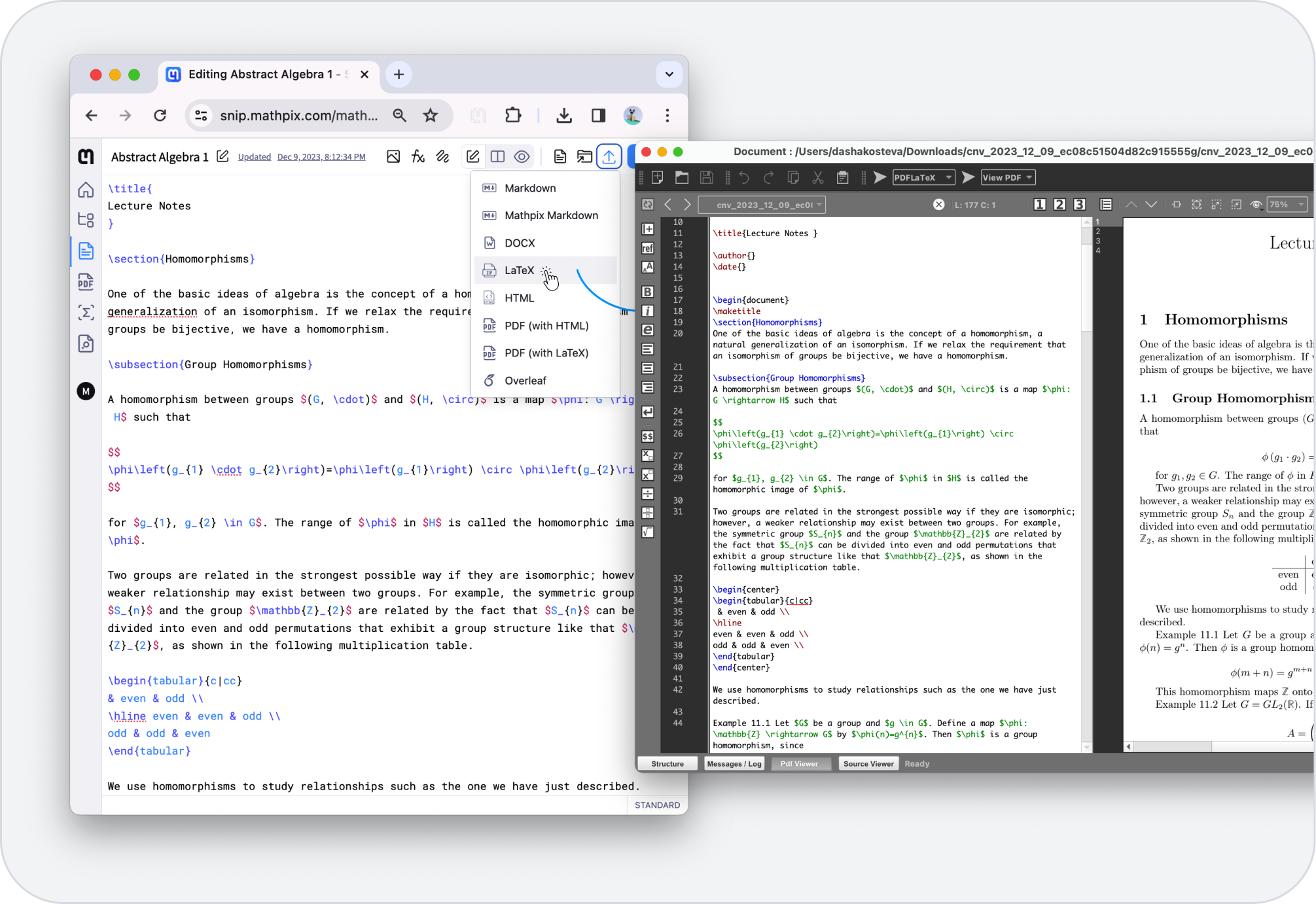
Task: Toggle the preview eye icon in Mathpix toolbar
Action: point(522,156)
